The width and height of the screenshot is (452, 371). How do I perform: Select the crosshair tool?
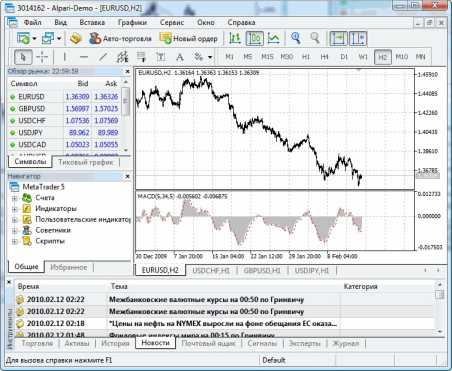point(42,57)
